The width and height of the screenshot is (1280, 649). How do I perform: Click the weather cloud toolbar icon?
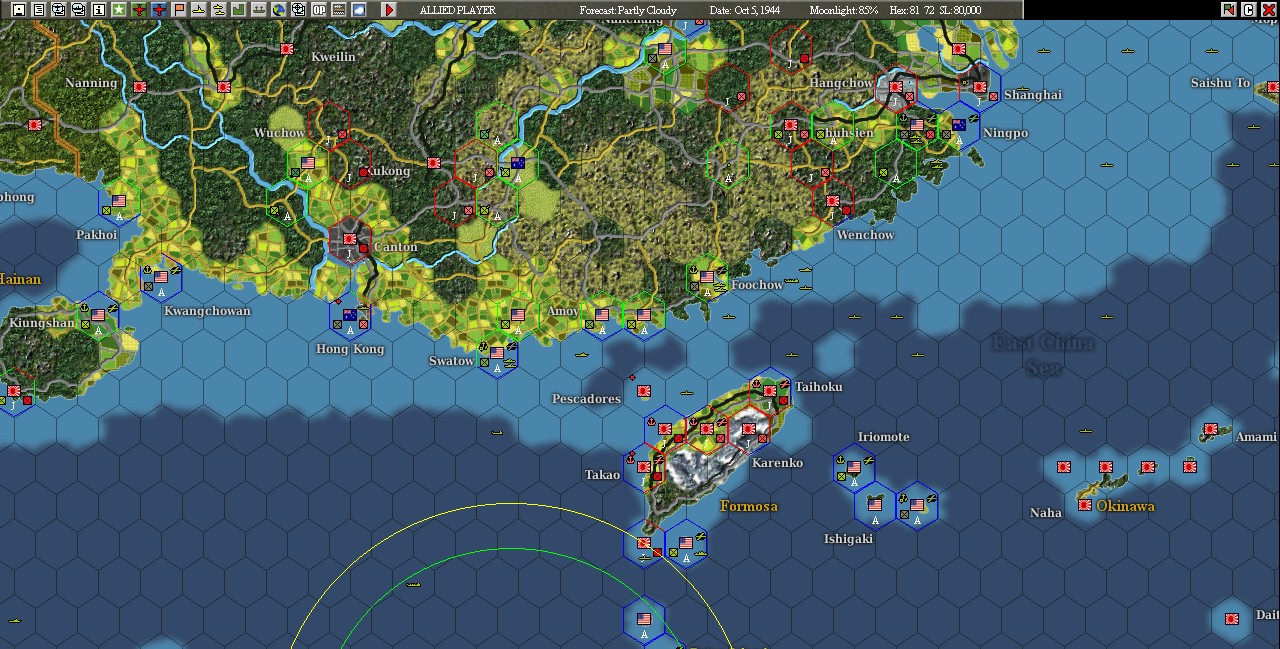[x=359, y=10]
